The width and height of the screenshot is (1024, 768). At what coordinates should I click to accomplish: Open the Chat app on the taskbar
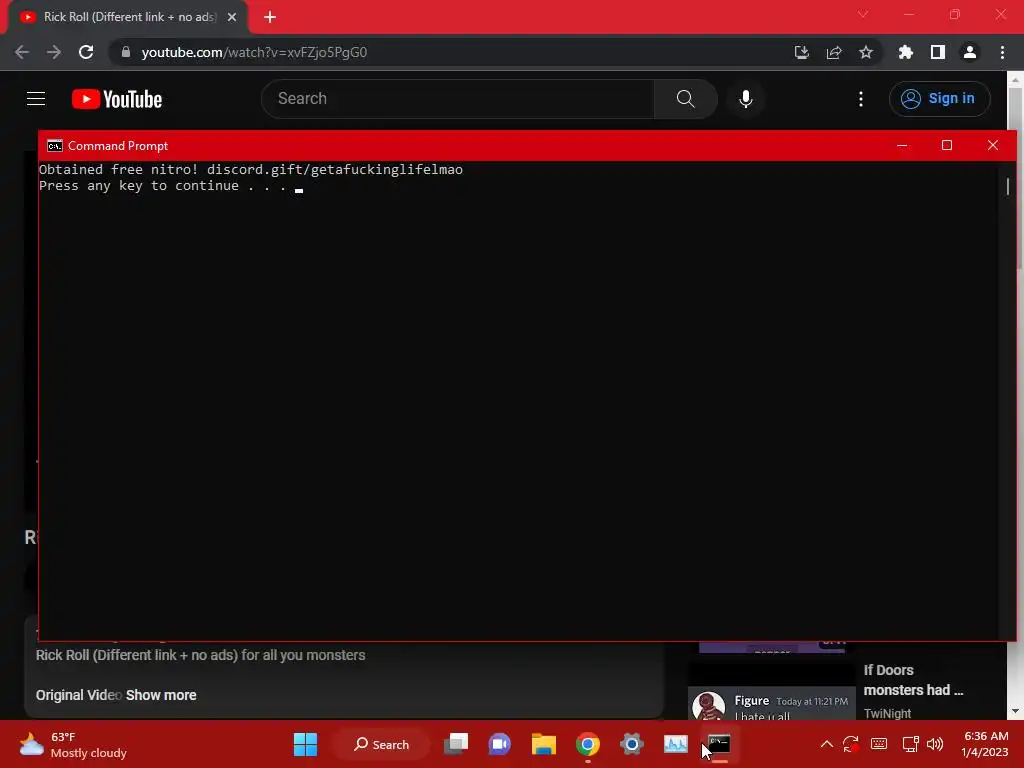(500, 744)
